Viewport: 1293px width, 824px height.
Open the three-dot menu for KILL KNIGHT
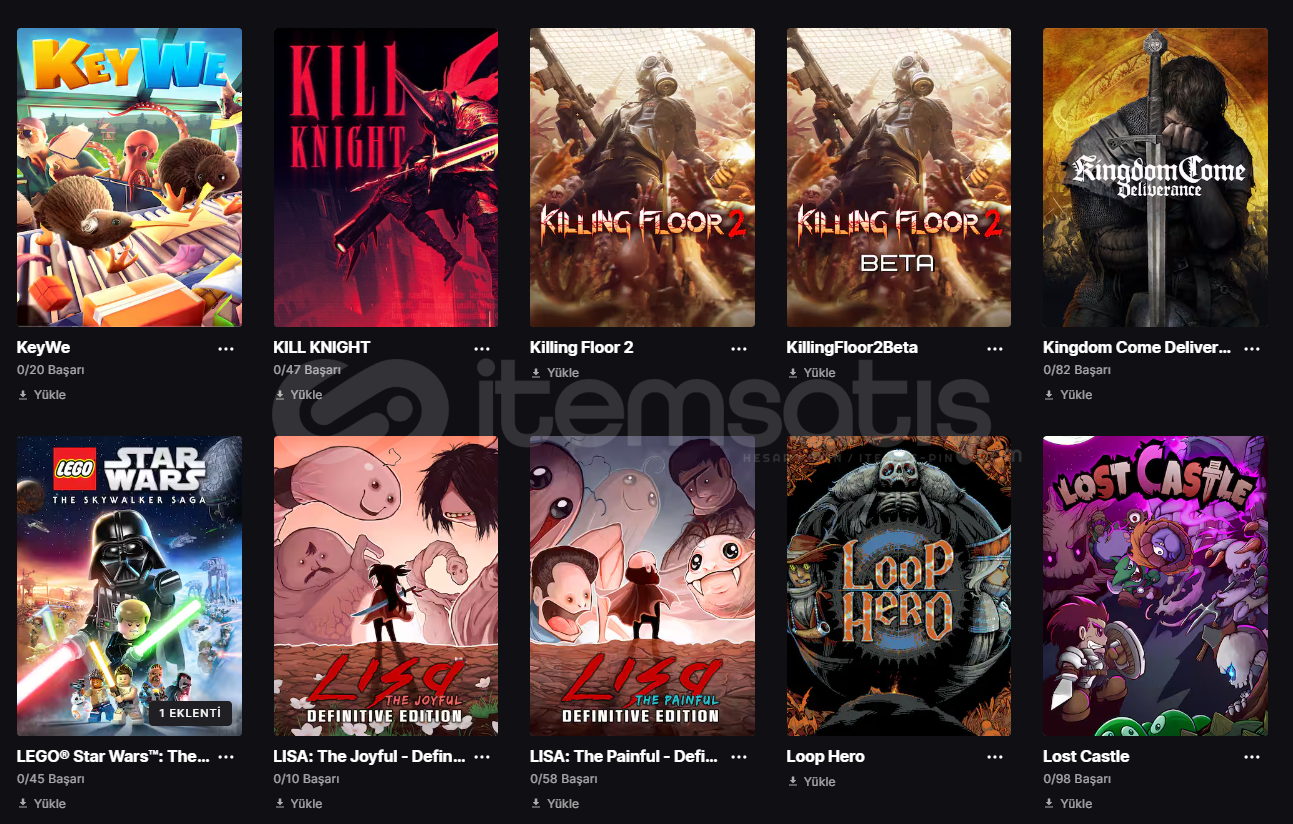tap(482, 348)
